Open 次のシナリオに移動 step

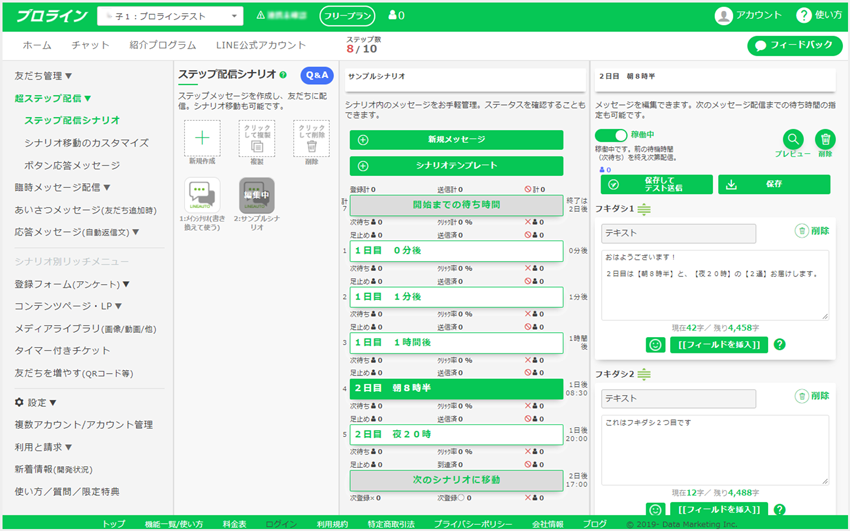(456, 480)
